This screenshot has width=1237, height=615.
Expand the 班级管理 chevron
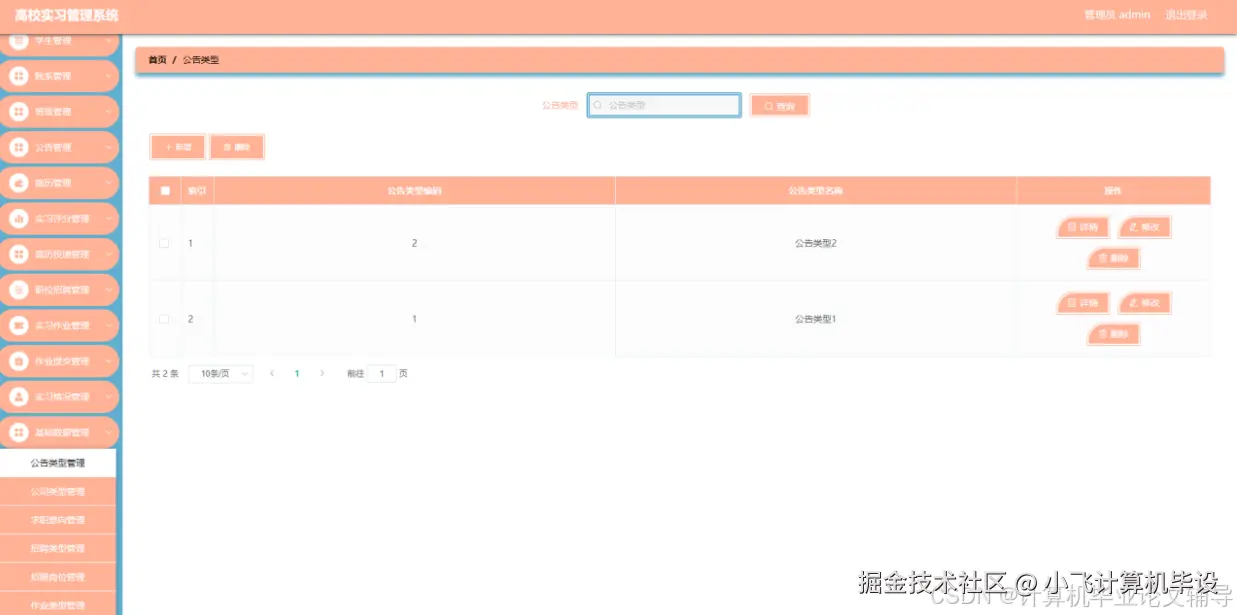[108, 112]
